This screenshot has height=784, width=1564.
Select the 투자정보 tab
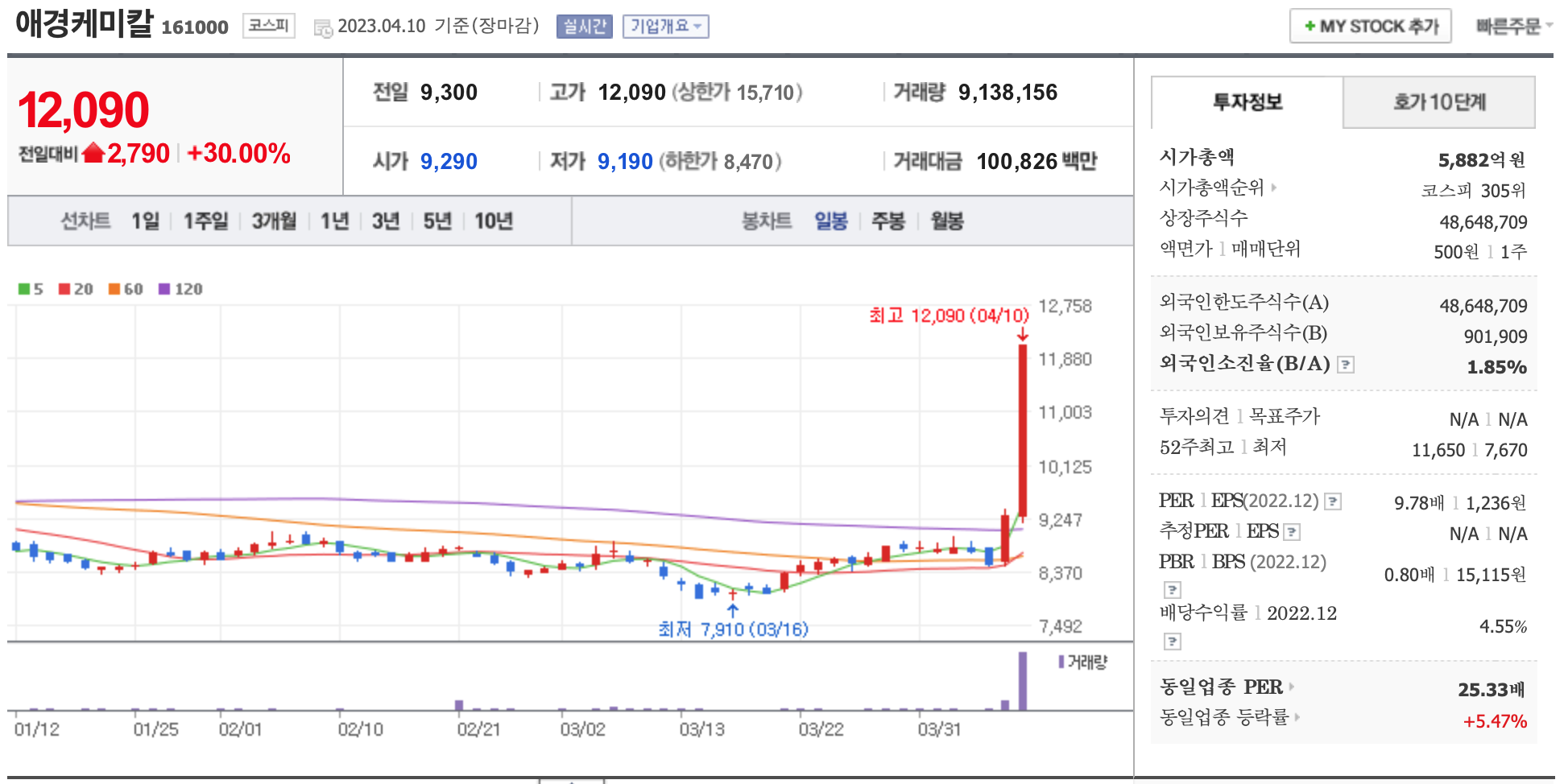(1247, 102)
